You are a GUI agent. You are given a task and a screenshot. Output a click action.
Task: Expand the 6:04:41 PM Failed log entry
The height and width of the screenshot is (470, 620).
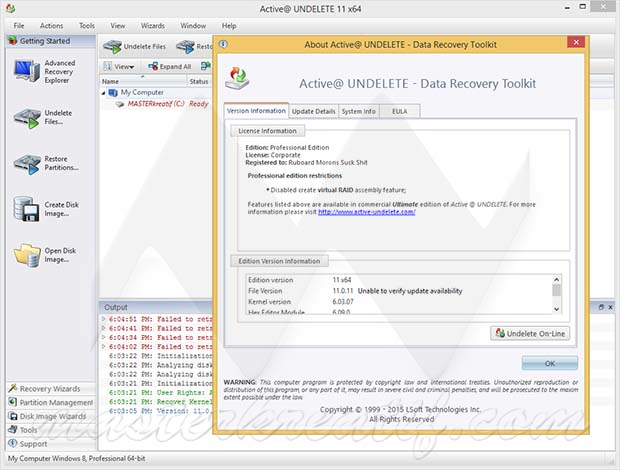tap(104, 328)
